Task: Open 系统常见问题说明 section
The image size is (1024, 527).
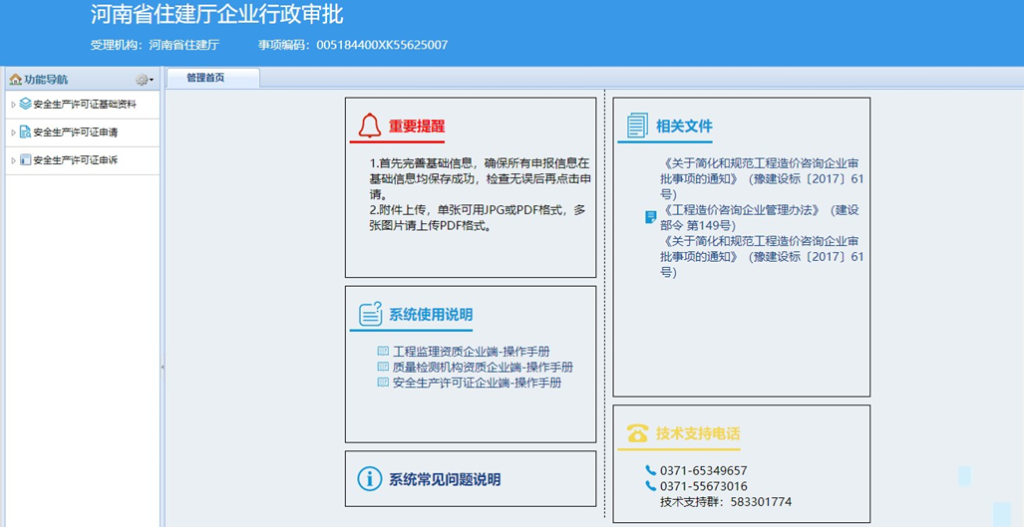Action: 445,479
